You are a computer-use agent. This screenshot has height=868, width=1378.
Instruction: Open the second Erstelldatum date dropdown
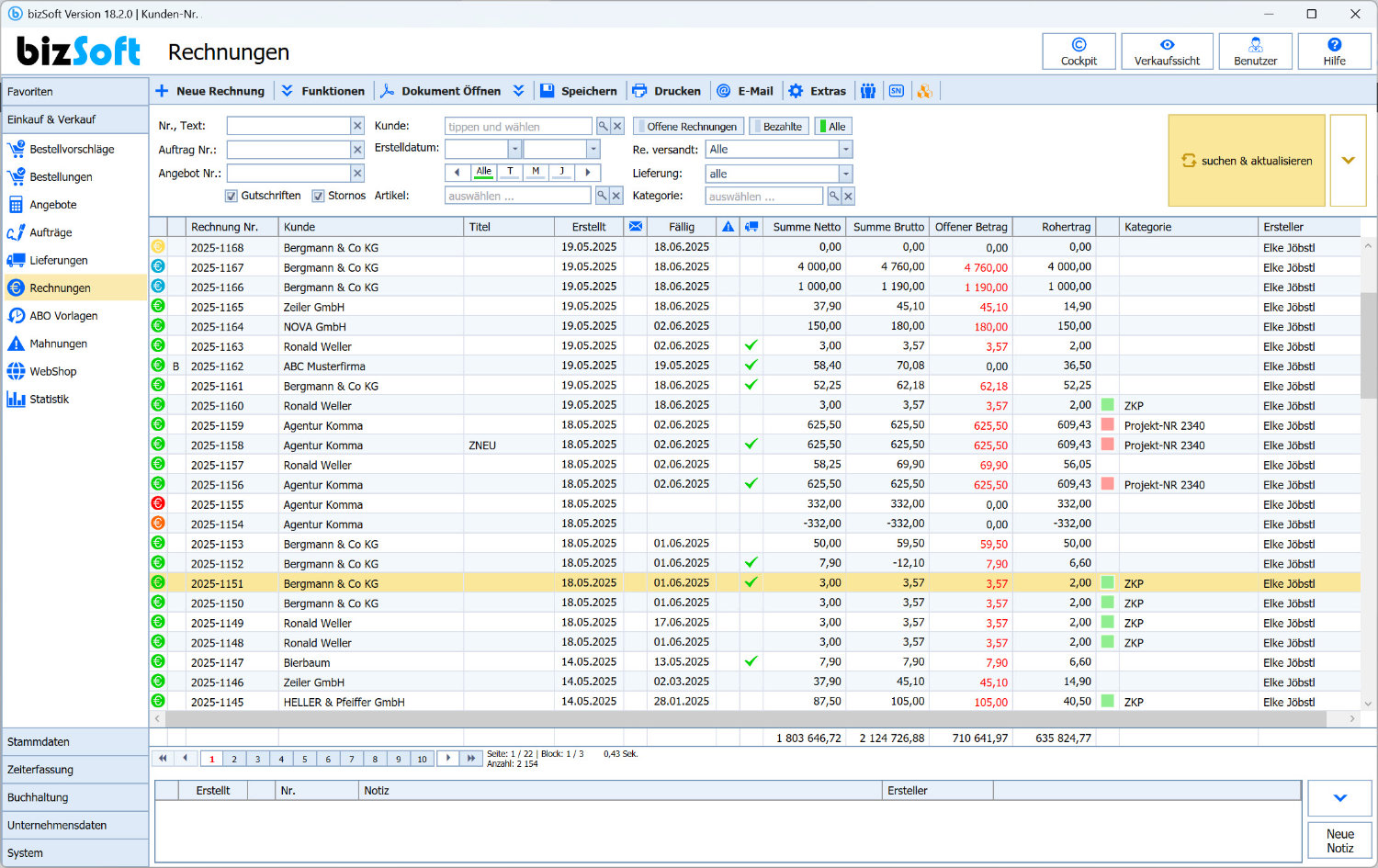(x=593, y=149)
